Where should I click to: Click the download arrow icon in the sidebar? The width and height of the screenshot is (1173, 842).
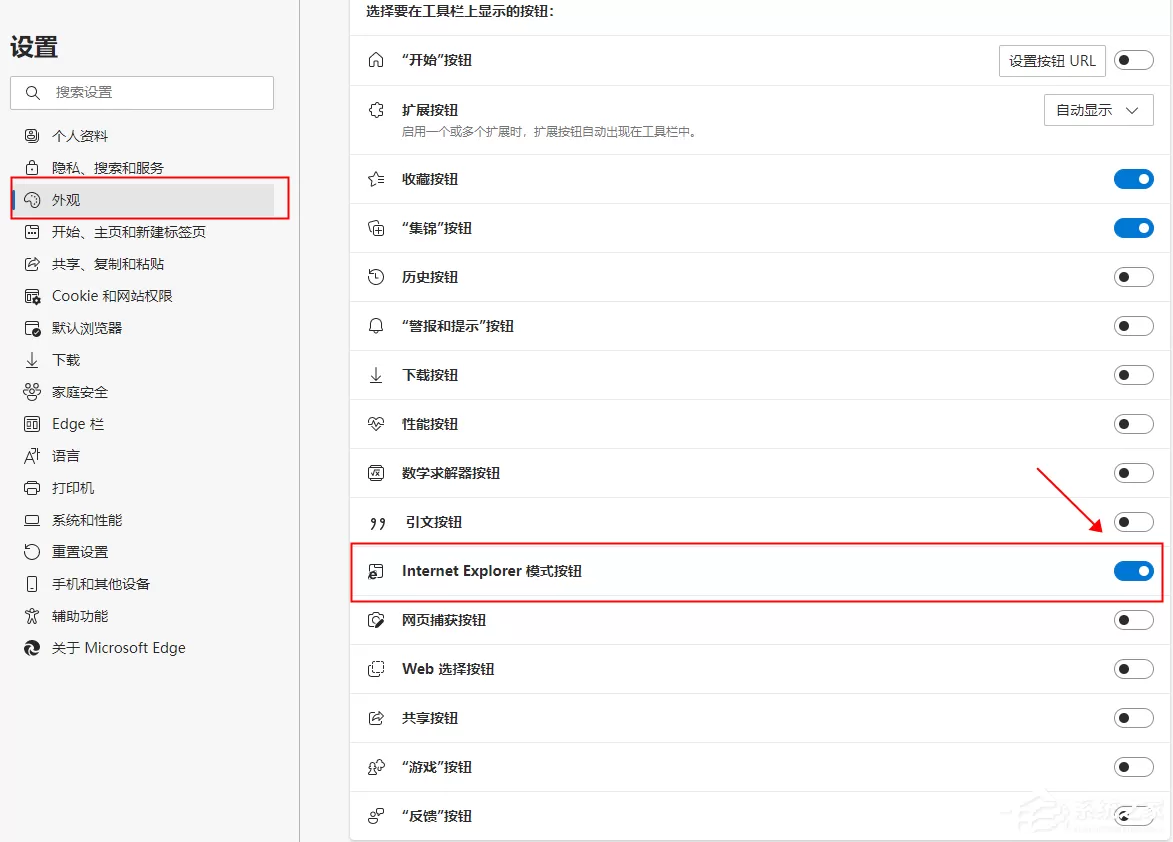click(x=31, y=360)
